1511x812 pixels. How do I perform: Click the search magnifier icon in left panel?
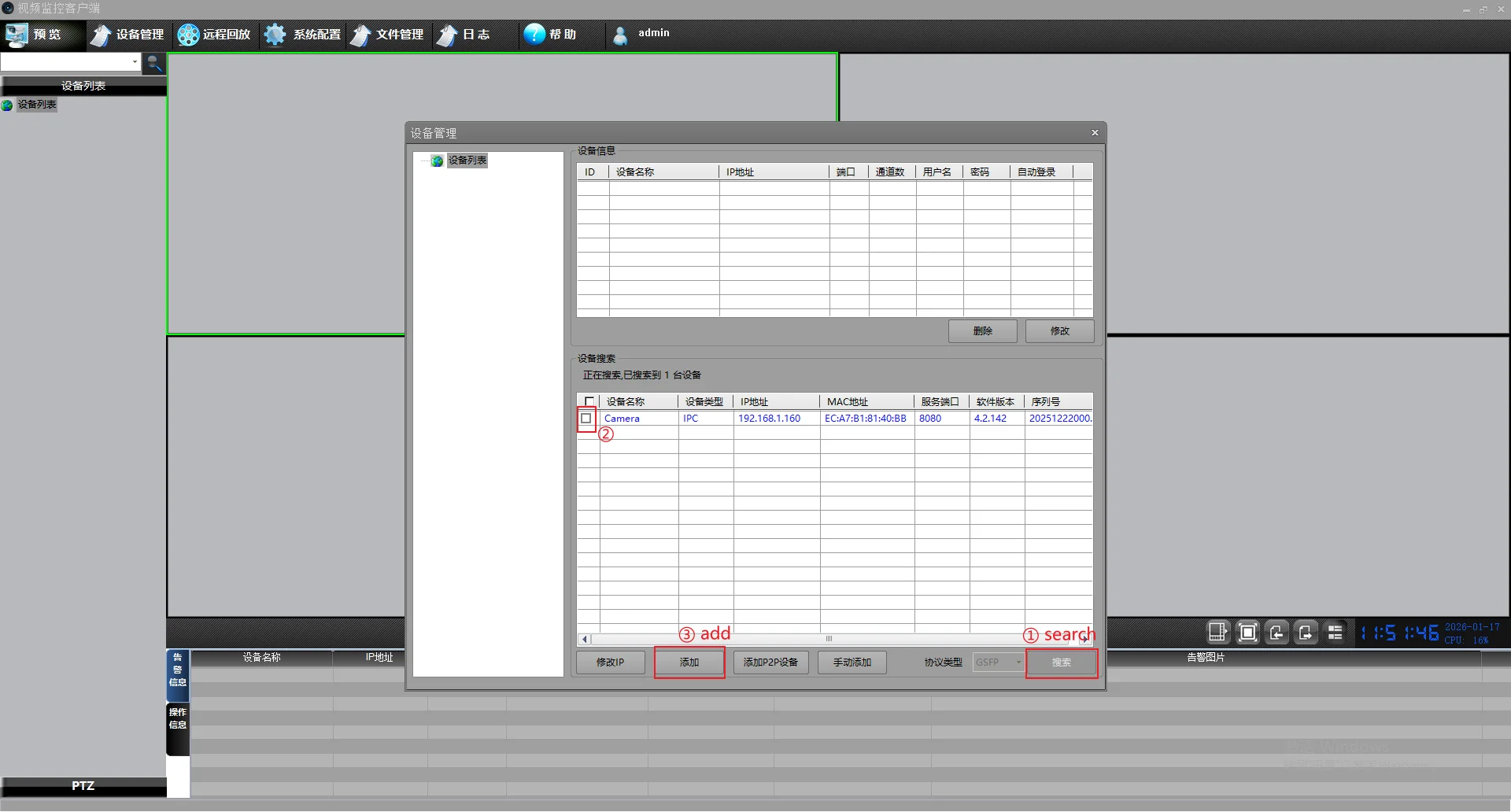coord(154,63)
